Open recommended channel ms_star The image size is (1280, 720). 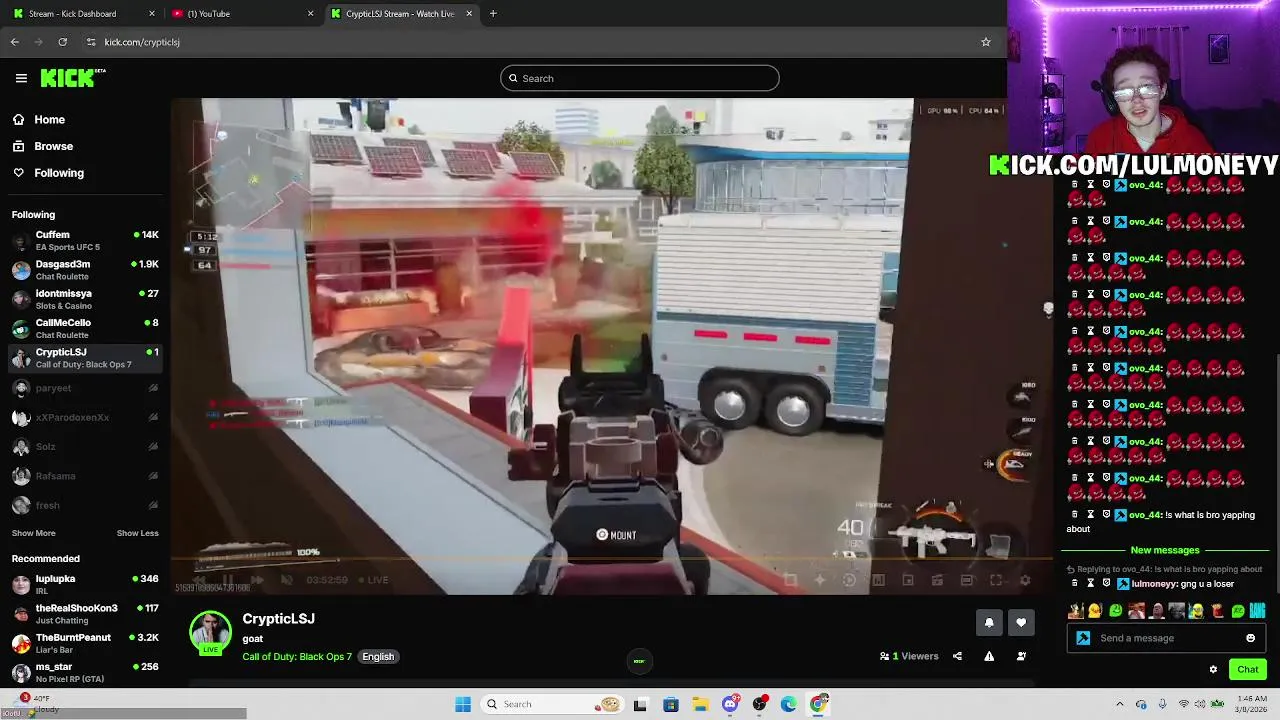coord(85,672)
